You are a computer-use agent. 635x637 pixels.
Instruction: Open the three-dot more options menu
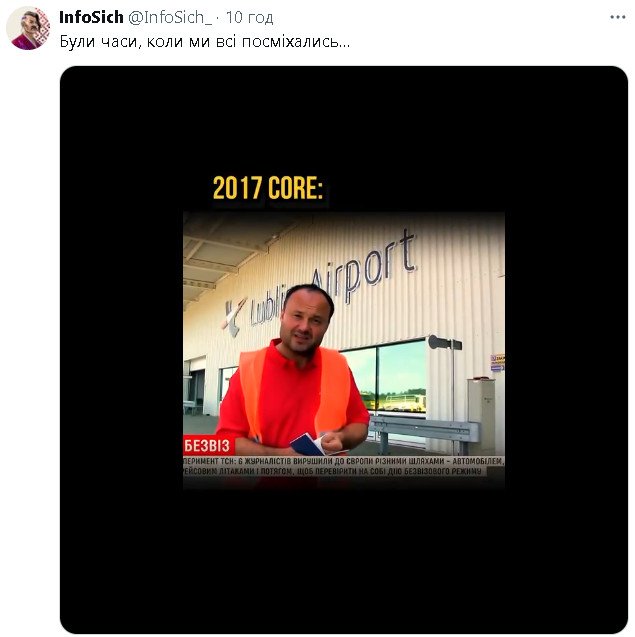618,17
